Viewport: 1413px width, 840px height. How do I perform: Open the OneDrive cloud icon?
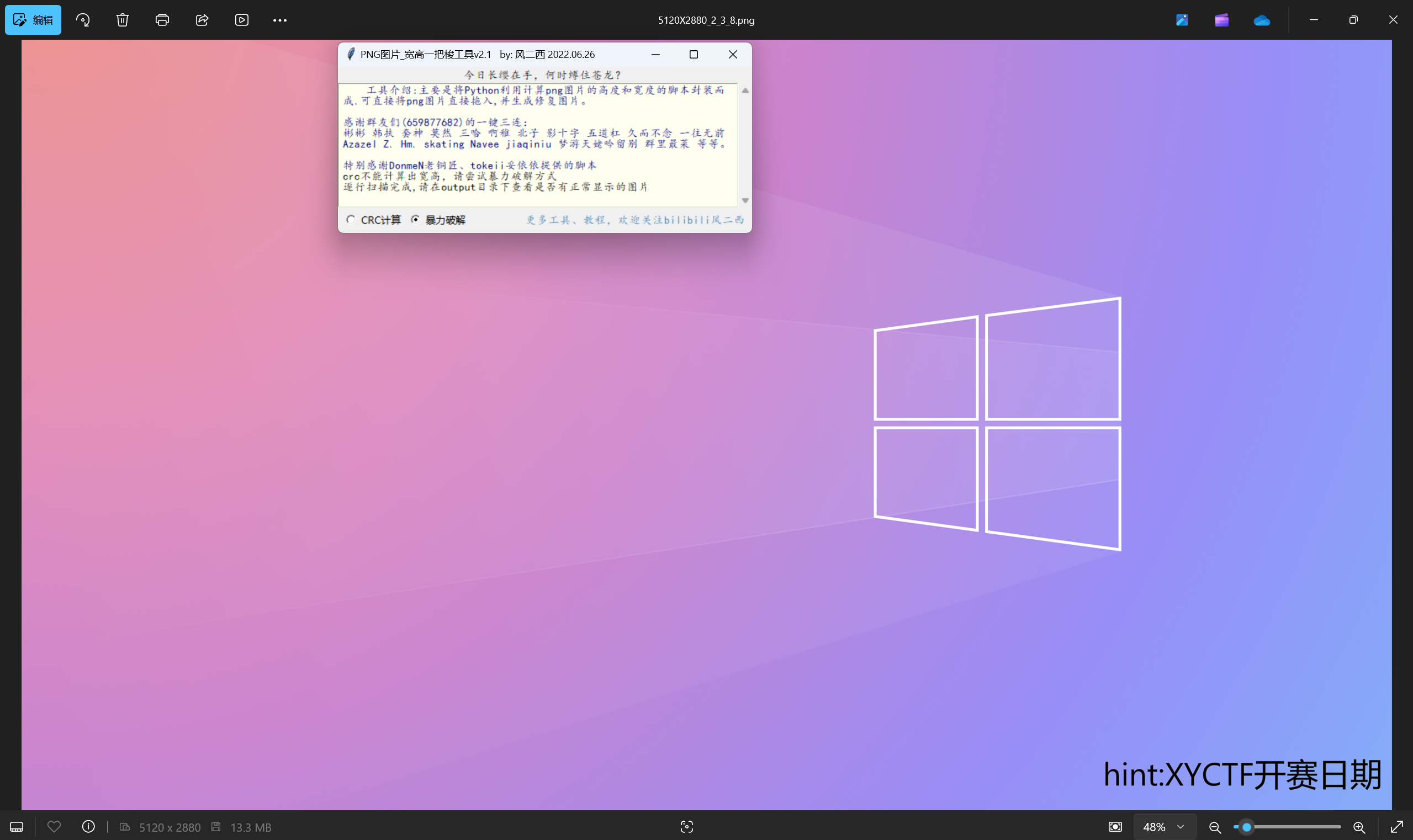(1262, 20)
